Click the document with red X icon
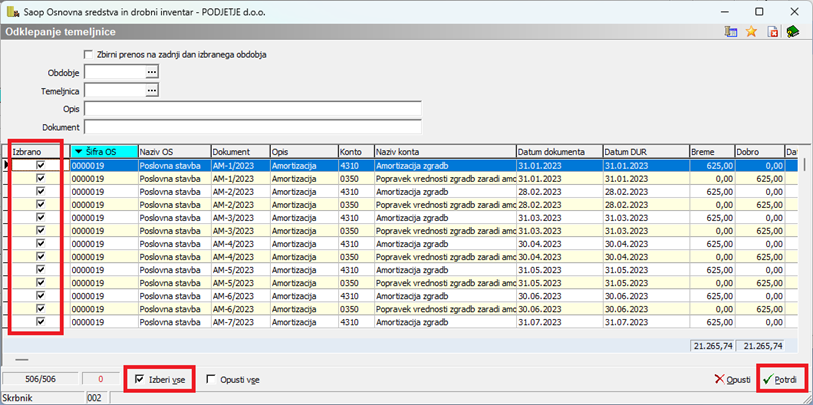Viewport: 813px width, 405px height. coord(773,32)
